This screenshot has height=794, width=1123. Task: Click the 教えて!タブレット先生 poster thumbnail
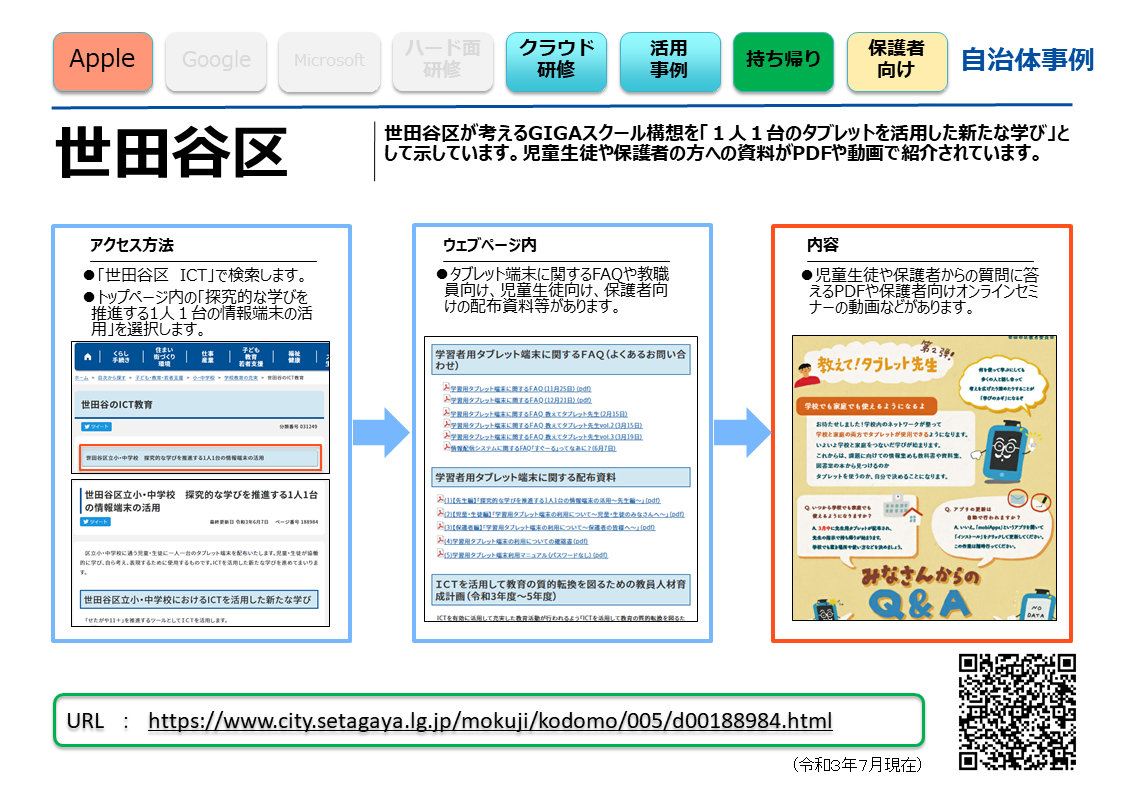(x=924, y=478)
